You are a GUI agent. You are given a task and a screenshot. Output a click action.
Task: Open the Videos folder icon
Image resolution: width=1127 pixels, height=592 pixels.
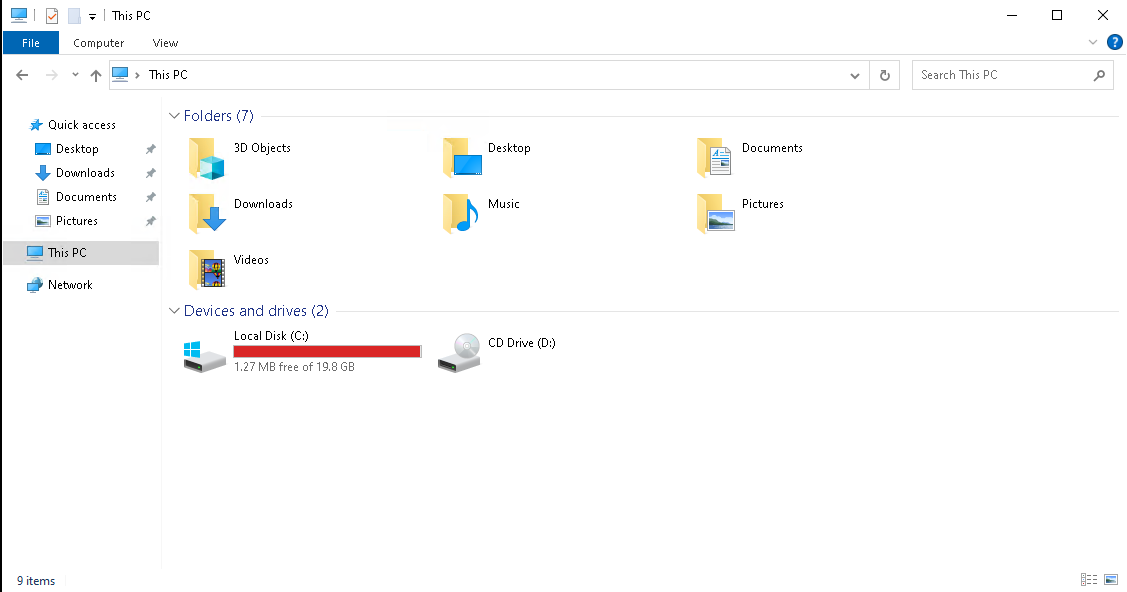click(x=207, y=270)
